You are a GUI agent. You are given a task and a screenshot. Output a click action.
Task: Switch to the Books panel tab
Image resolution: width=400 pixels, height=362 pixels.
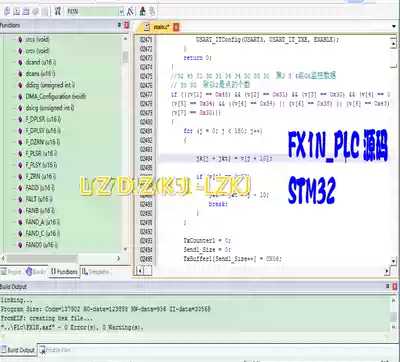[36, 272]
